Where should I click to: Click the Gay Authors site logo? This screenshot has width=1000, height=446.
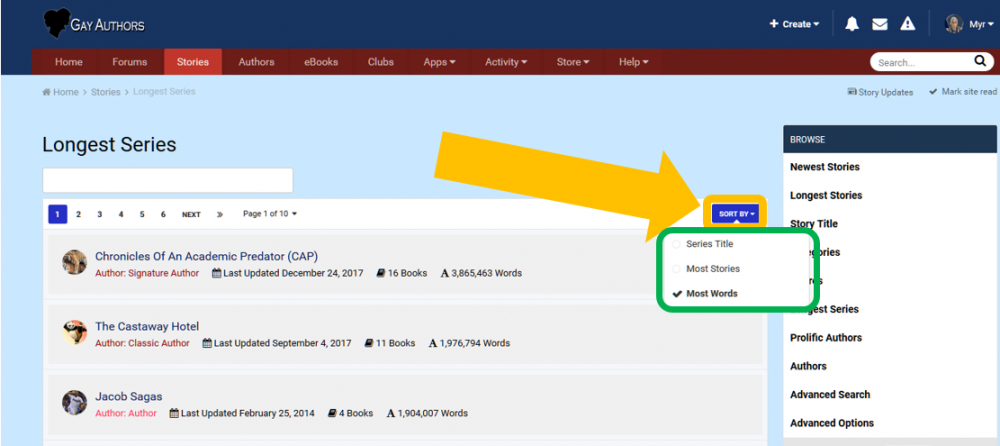click(94, 24)
